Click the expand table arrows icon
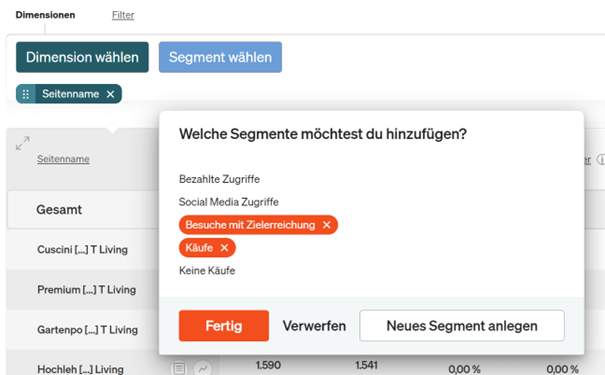 point(23,143)
